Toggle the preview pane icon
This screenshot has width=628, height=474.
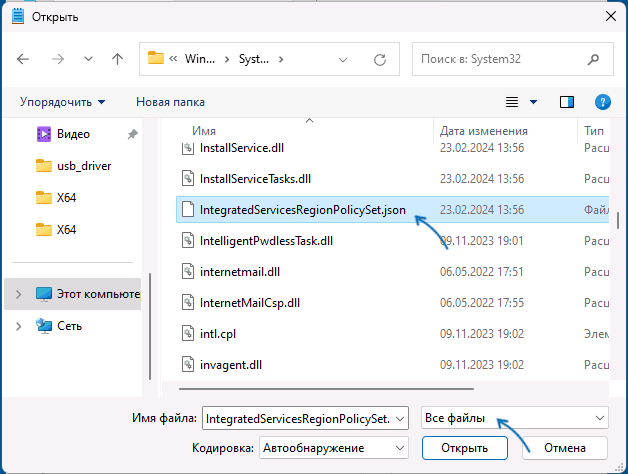567,102
